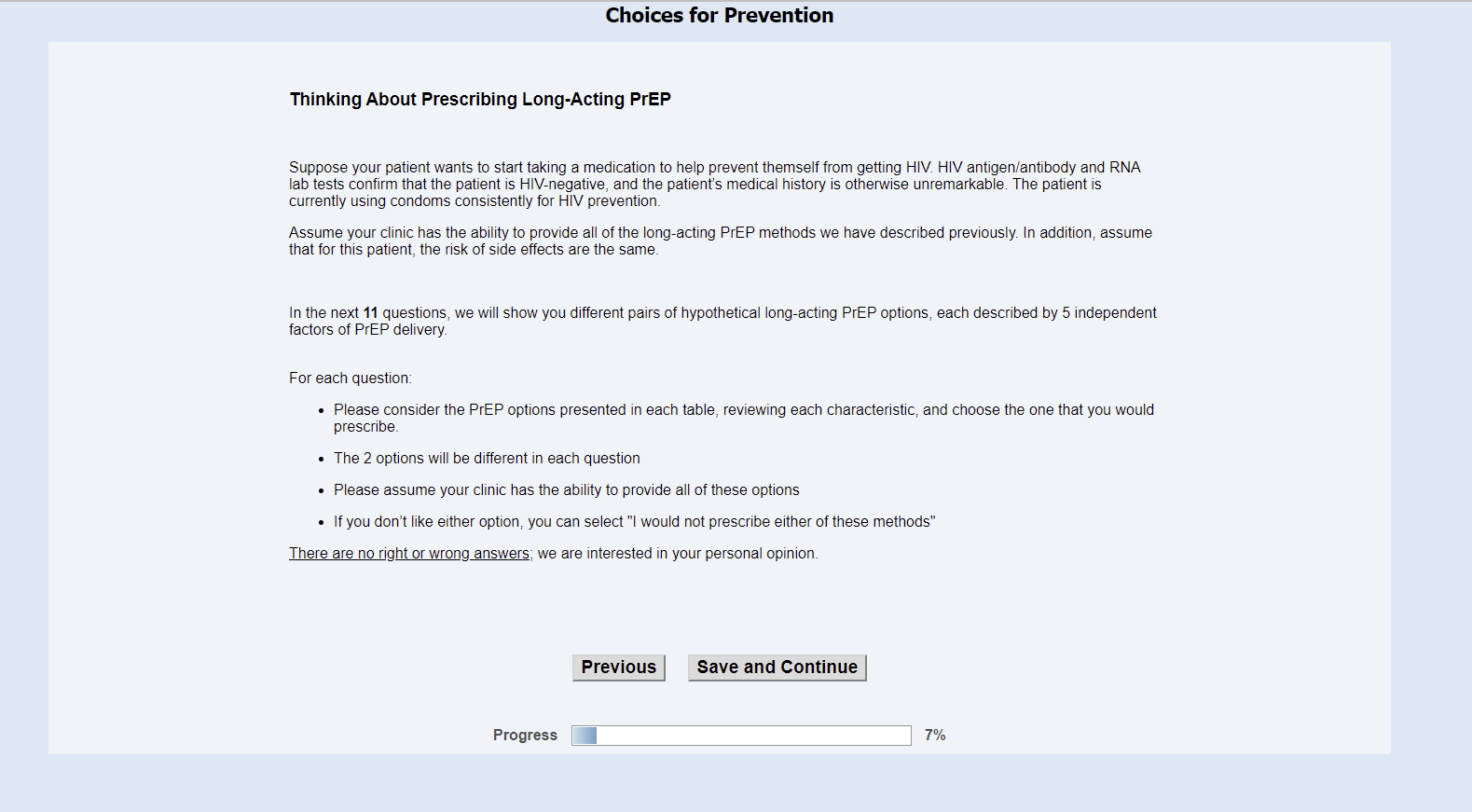The width and height of the screenshot is (1472, 812).
Task: Click the underlined 'There are no right or wrong answers' text
Action: click(409, 554)
